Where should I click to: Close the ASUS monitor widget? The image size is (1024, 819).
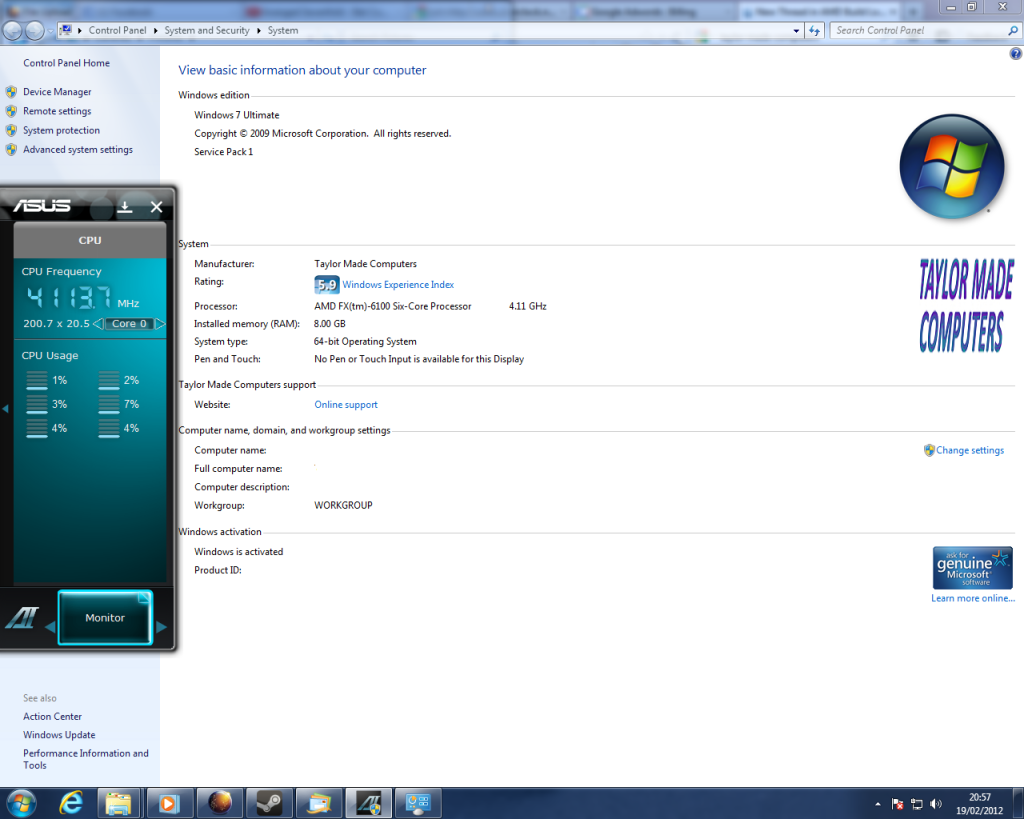click(x=156, y=207)
